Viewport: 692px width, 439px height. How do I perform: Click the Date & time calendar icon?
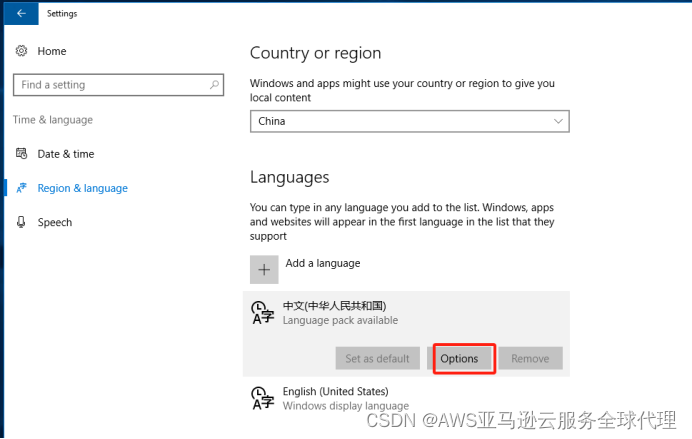coord(21,154)
